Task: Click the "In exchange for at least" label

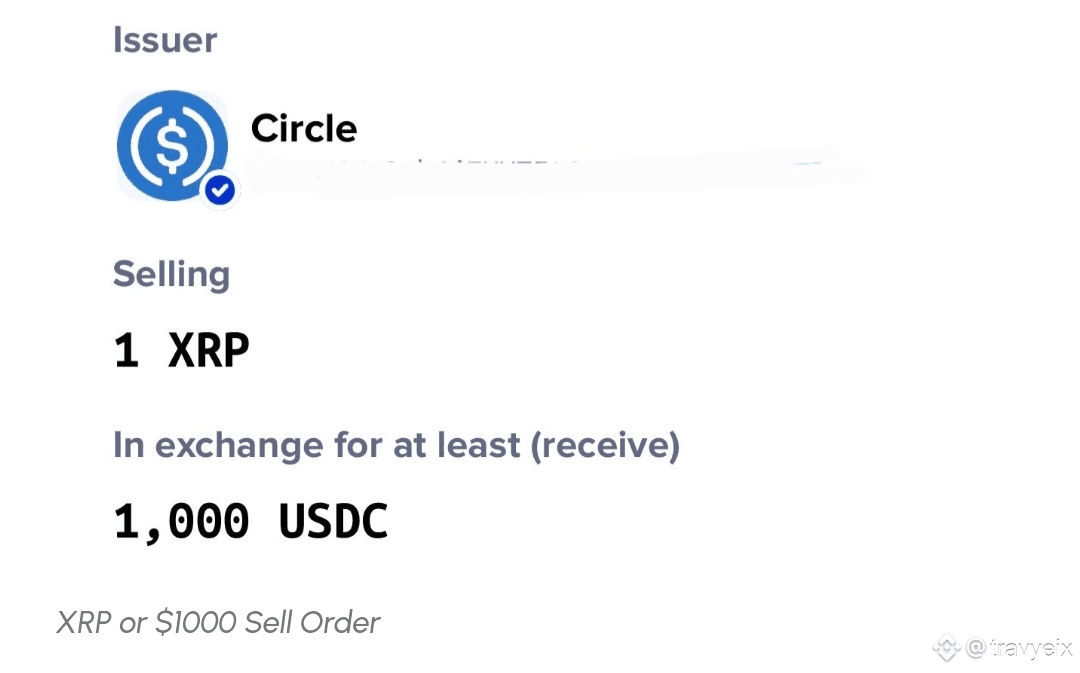Action: pyautogui.click(x=317, y=445)
